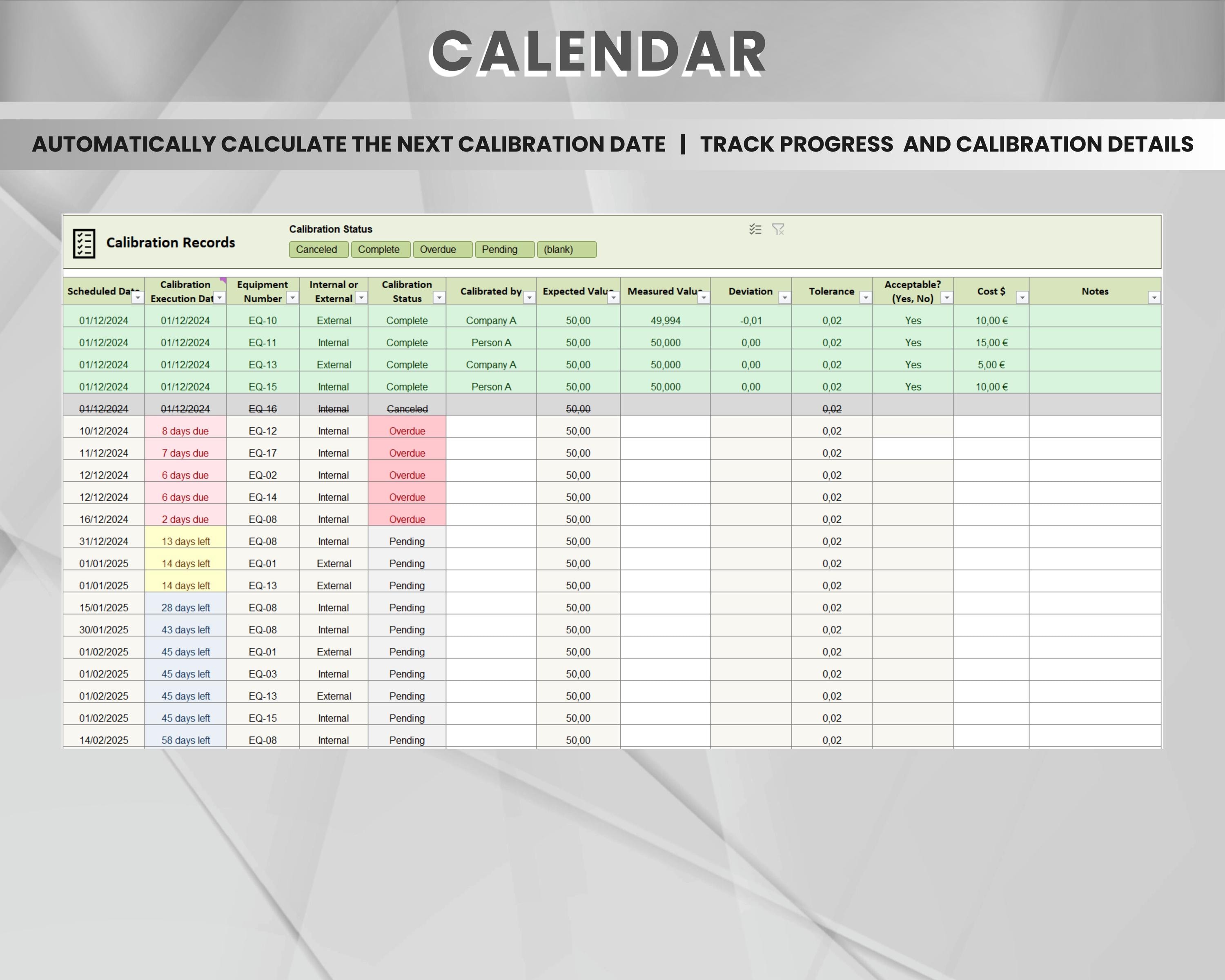The image size is (1225, 980).
Task: Filter by Canceled status in the slicer
Action: coord(319,249)
